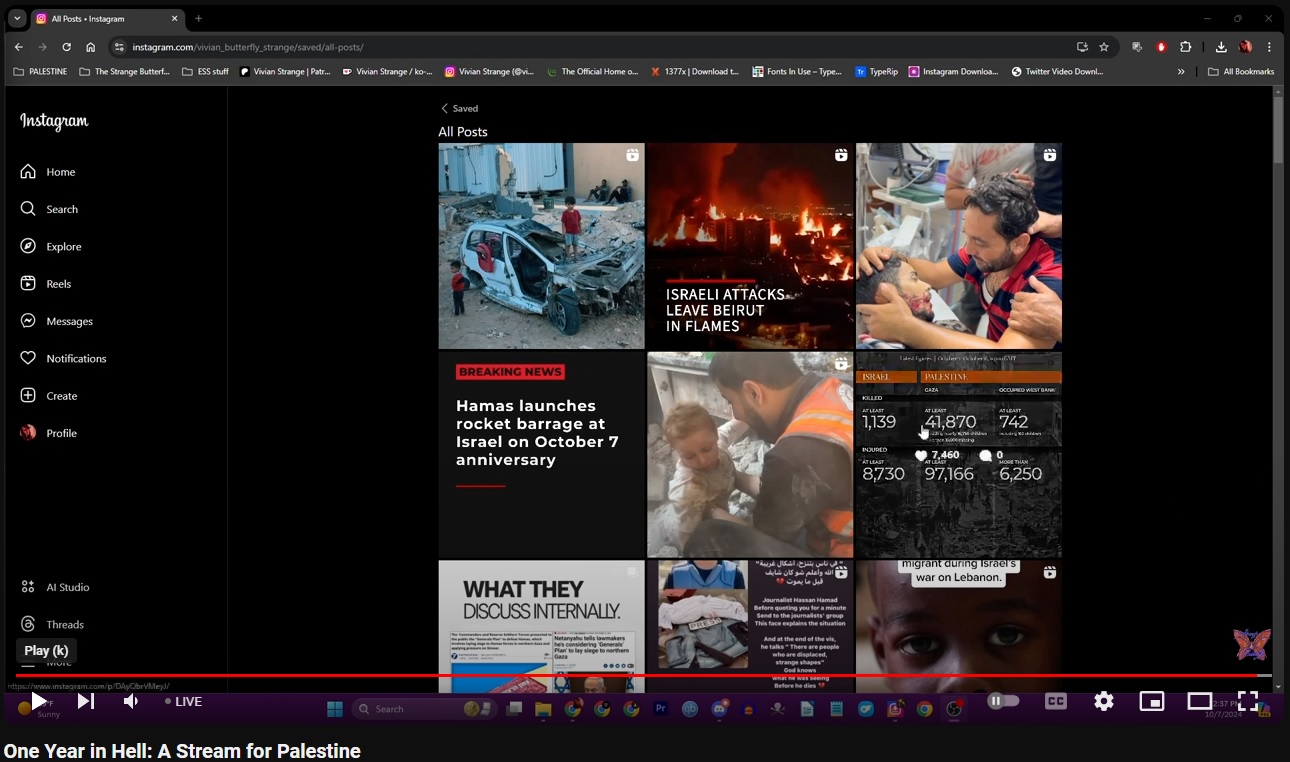Enable YouTube miniplayer mode
1290x762 pixels.
click(x=1152, y=701)
